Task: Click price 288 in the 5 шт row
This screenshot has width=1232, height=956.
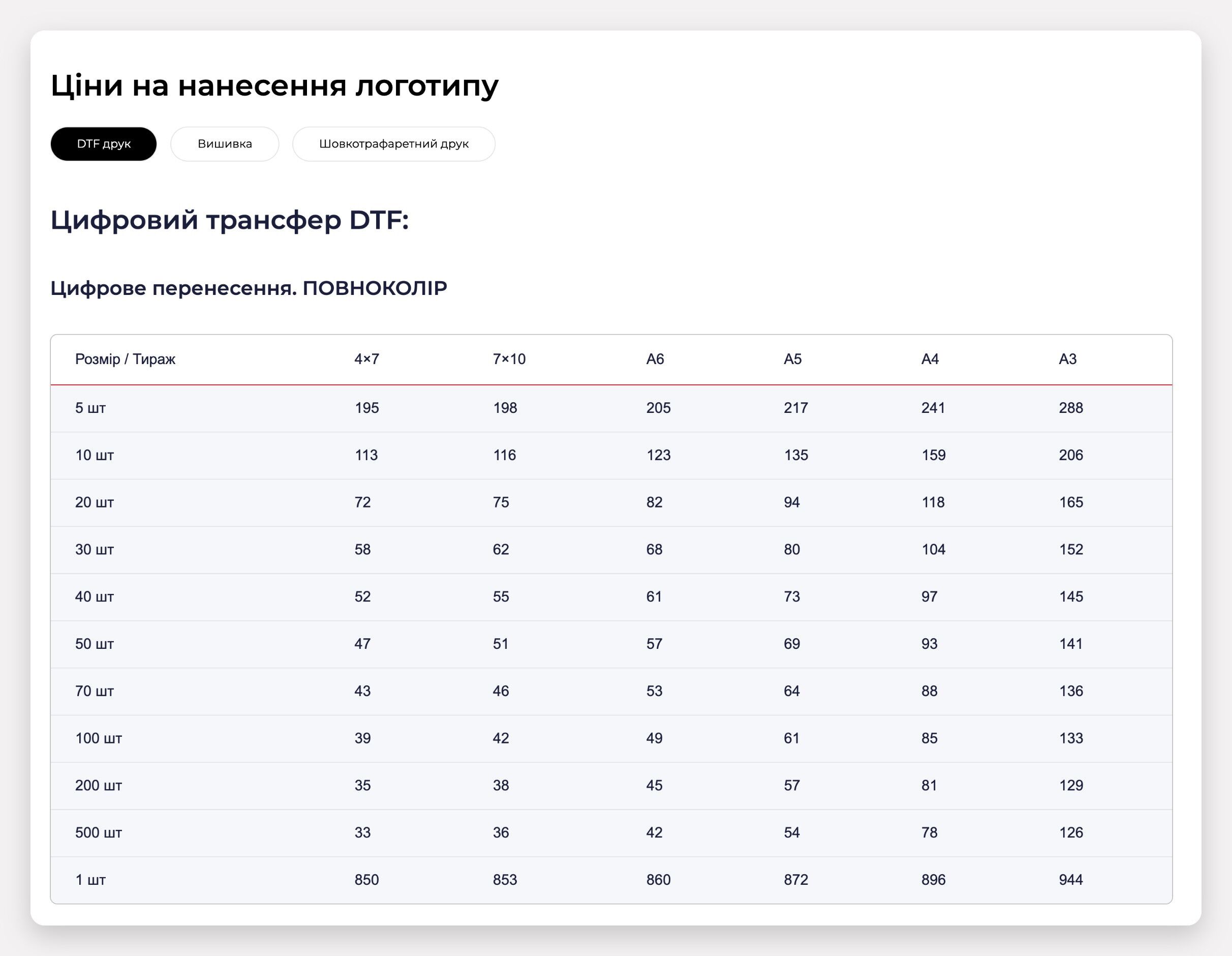Action: (1071, 408)
